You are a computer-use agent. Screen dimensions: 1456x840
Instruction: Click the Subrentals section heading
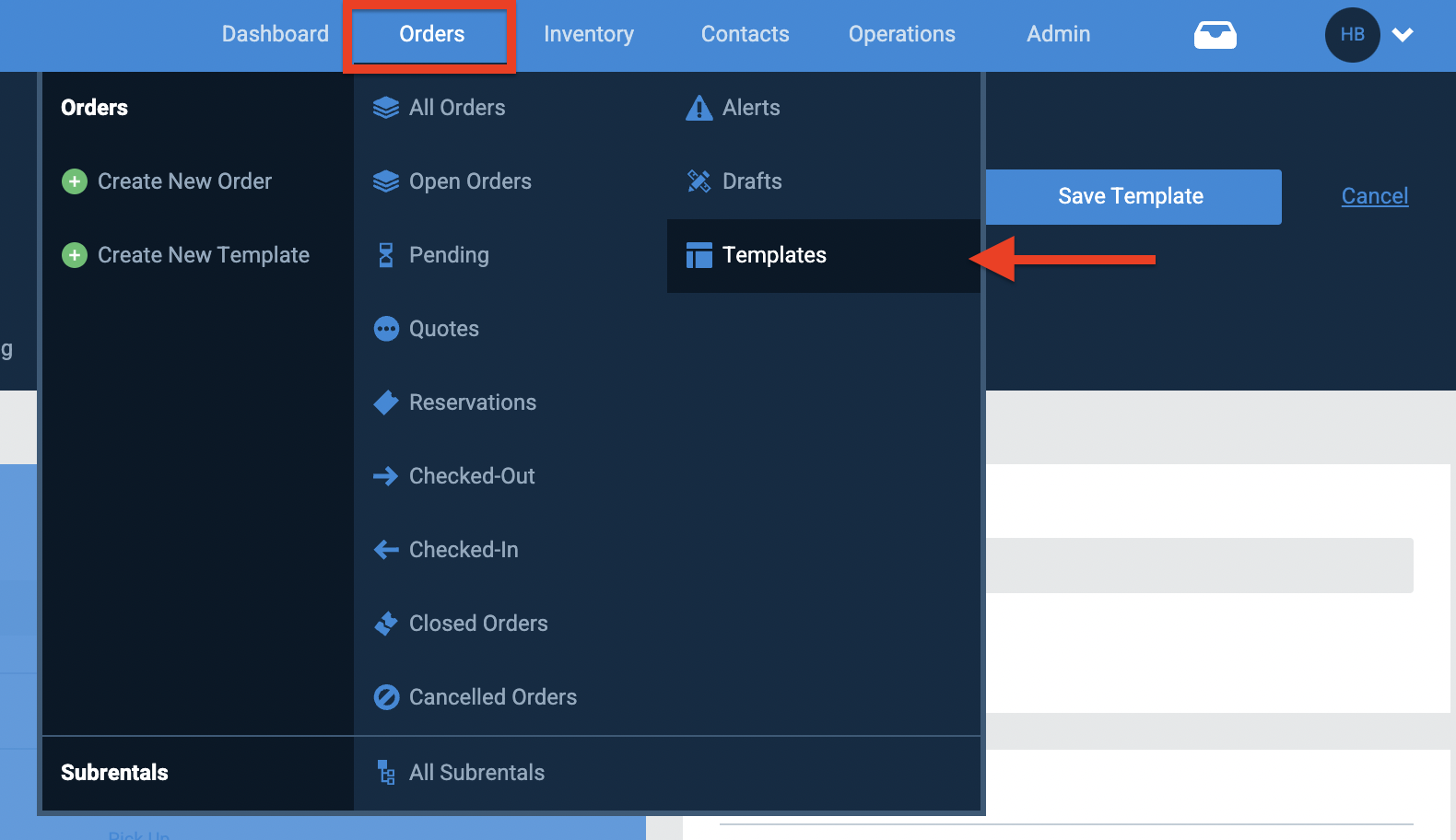click(114, 773)
